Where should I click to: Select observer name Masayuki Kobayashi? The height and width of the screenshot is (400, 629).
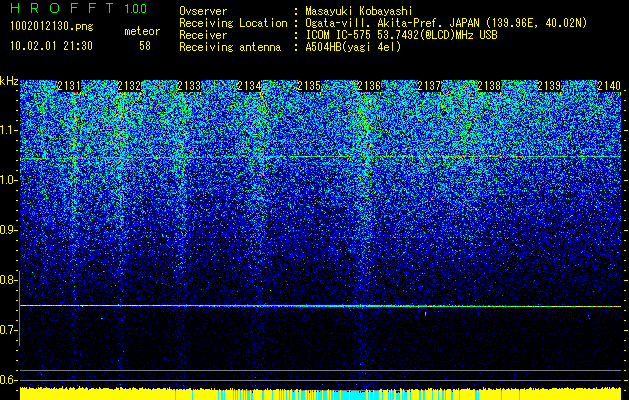pos(358,11)
